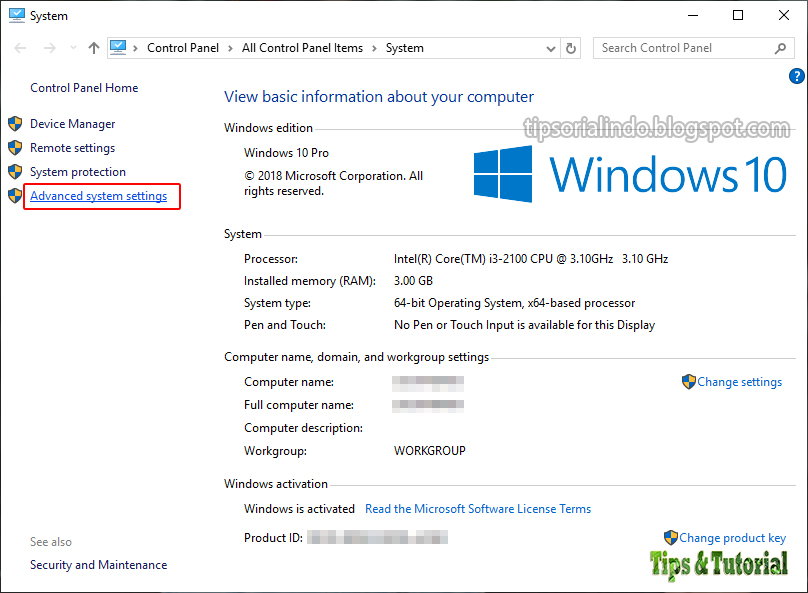Click shield icon beside Advanced system settings
The height and width of the screenshot is (593, 808).
point(15,196)
